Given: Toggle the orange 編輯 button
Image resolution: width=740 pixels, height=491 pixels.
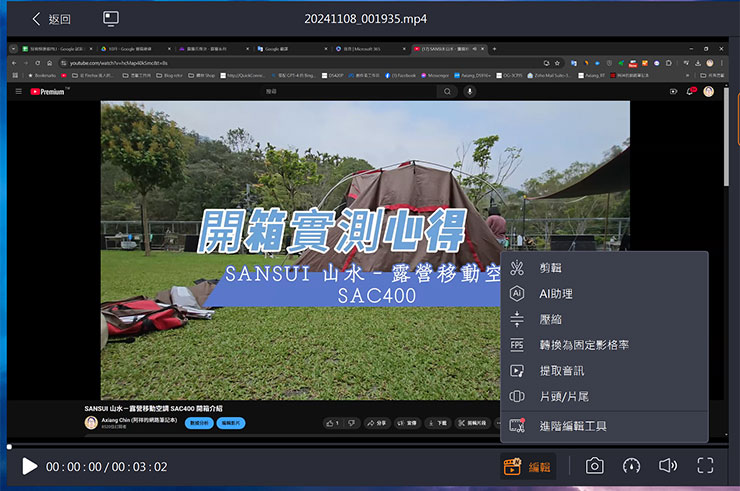Looking at the screenshot, I should (x=528, y=466).
